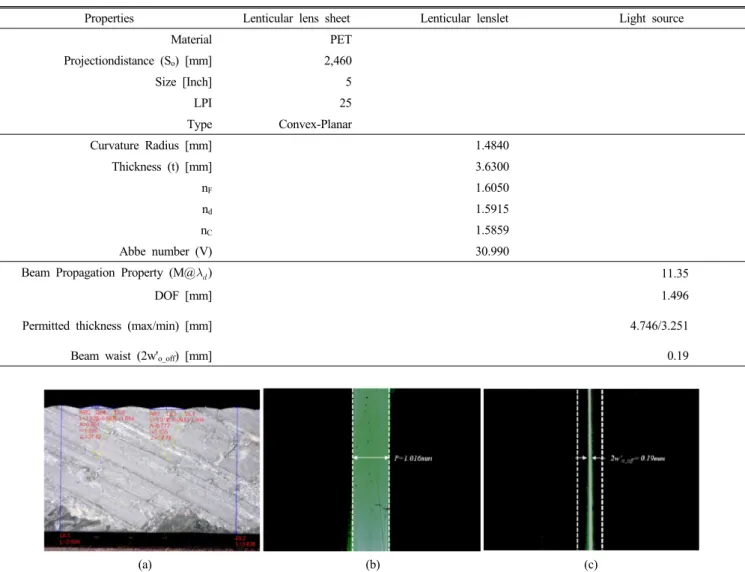Click the 'Lenticular lenslet' column header
Viewport: 745px width, 572px height.
coord(464,19)
